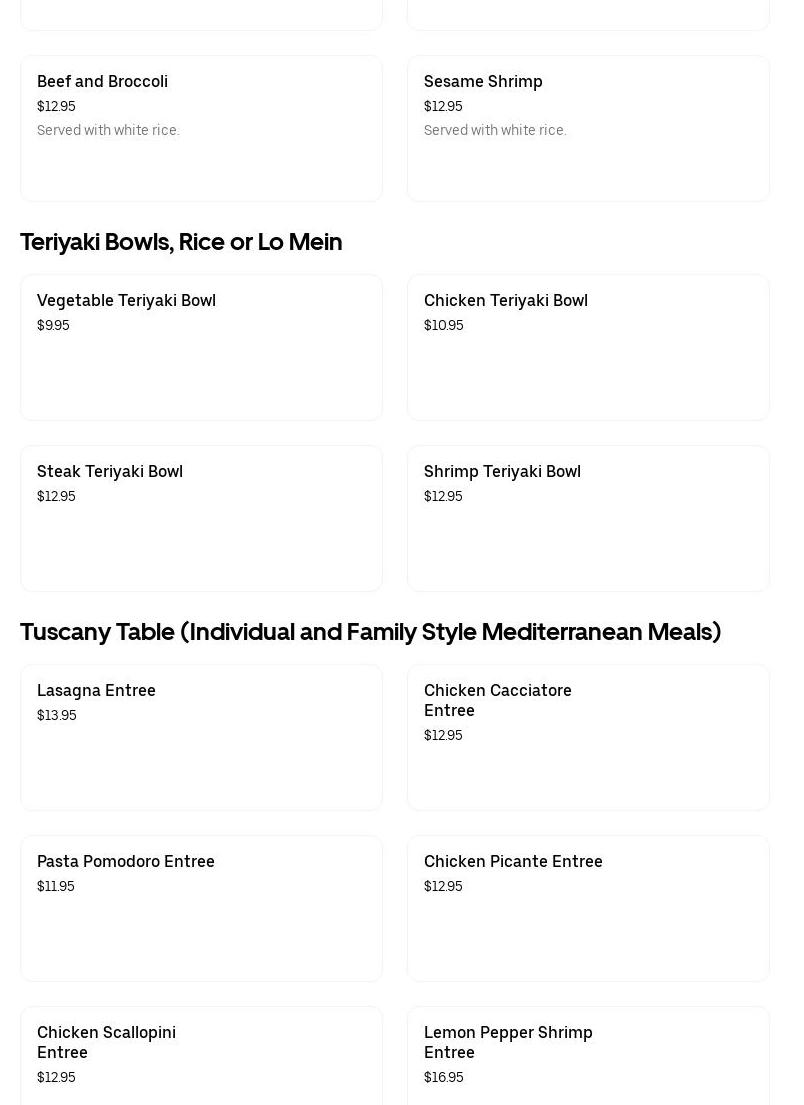Click the Teriyaki Bowls, Rice or Lo Mein heading
Viewport: 804px width, 1105px height.
(x=181, y=242)
